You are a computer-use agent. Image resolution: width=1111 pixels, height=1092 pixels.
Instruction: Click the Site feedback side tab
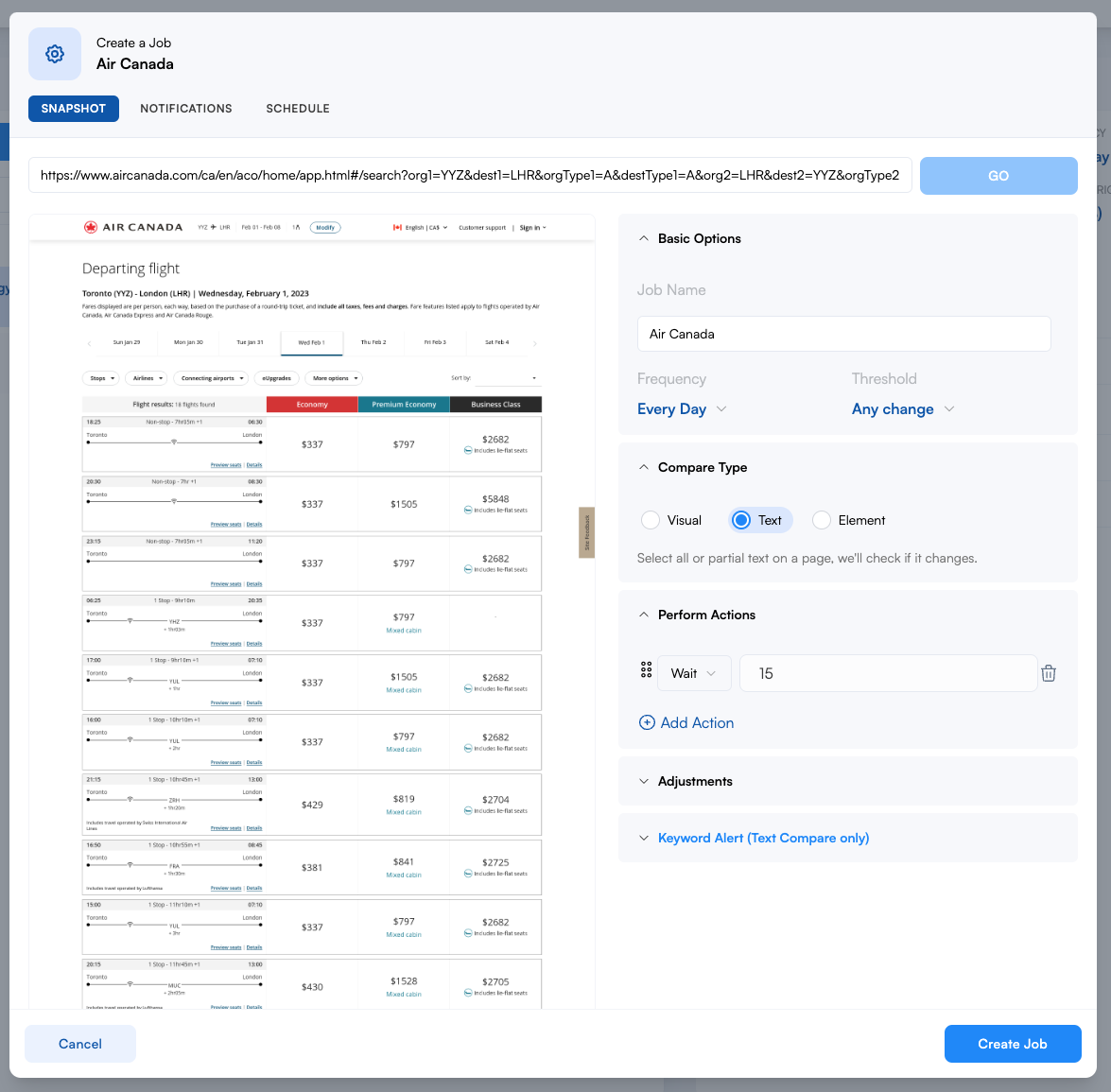pyautogui.click(x=586, y=533)
